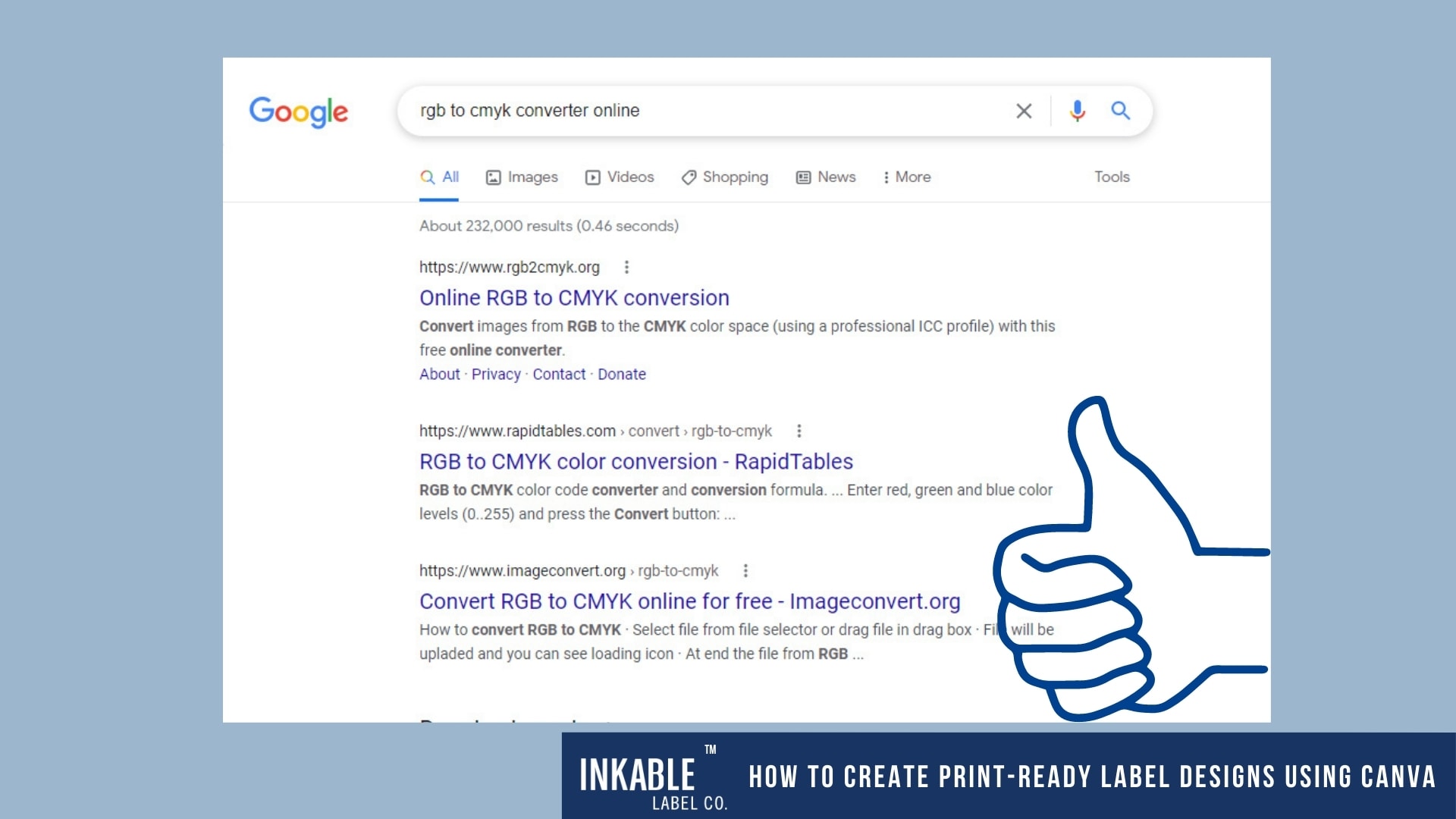Click the Donate link under rgb2cmyk.org
Screen dimensions: 1456x819
click(x=622, y=374)
